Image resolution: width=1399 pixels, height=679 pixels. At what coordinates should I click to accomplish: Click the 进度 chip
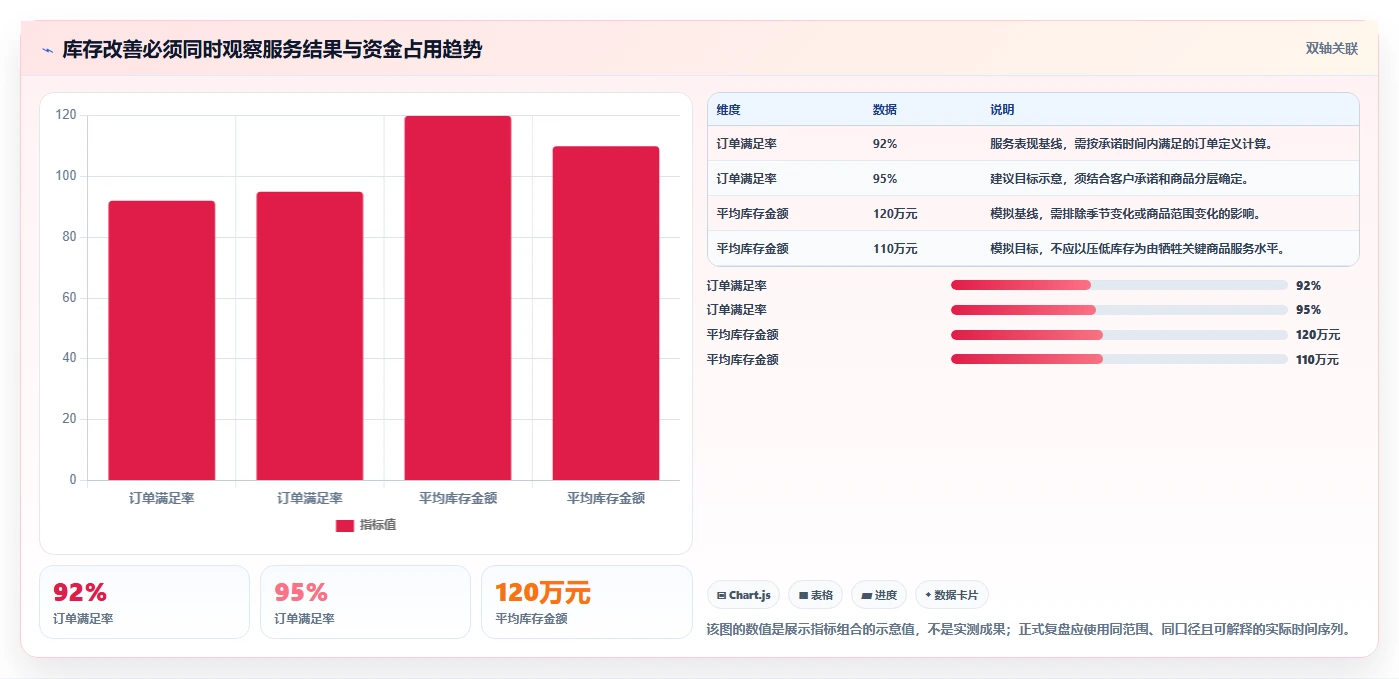879,595
